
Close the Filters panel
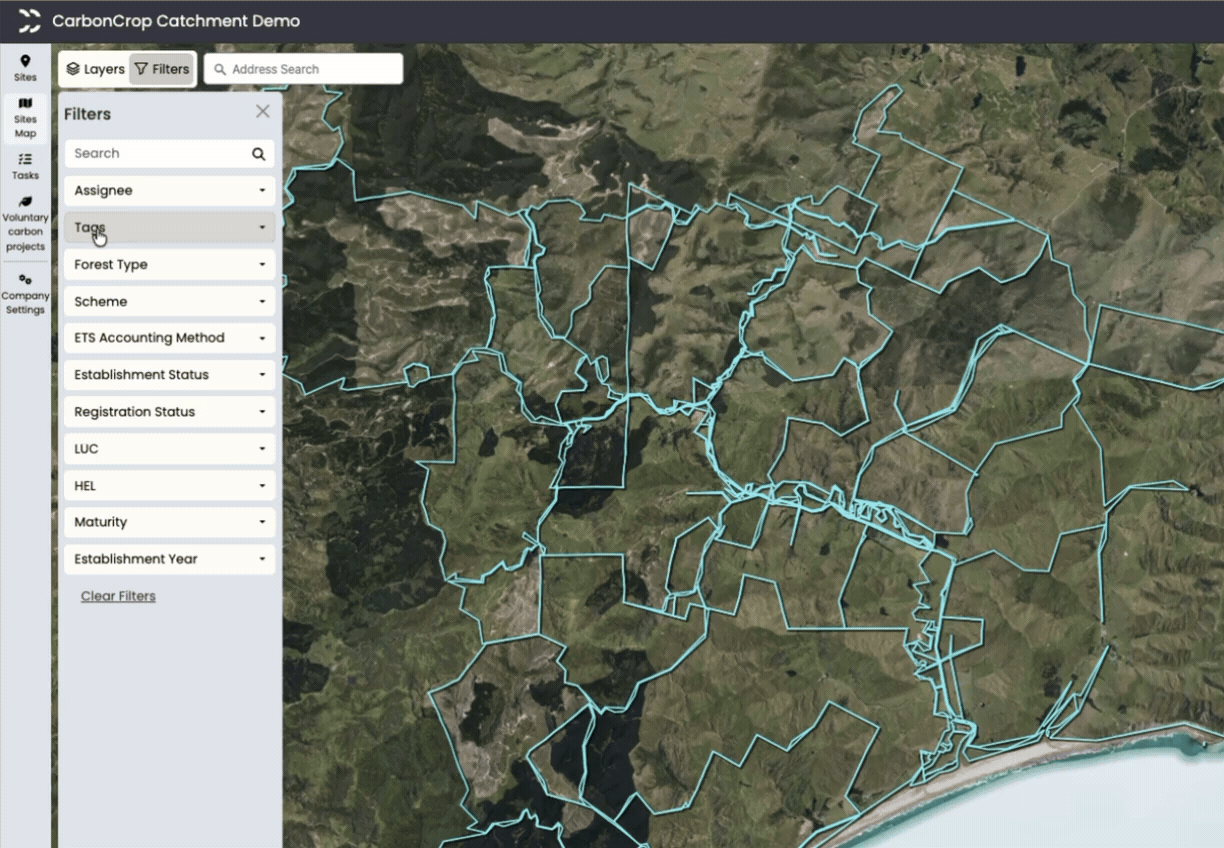point(262,112)
